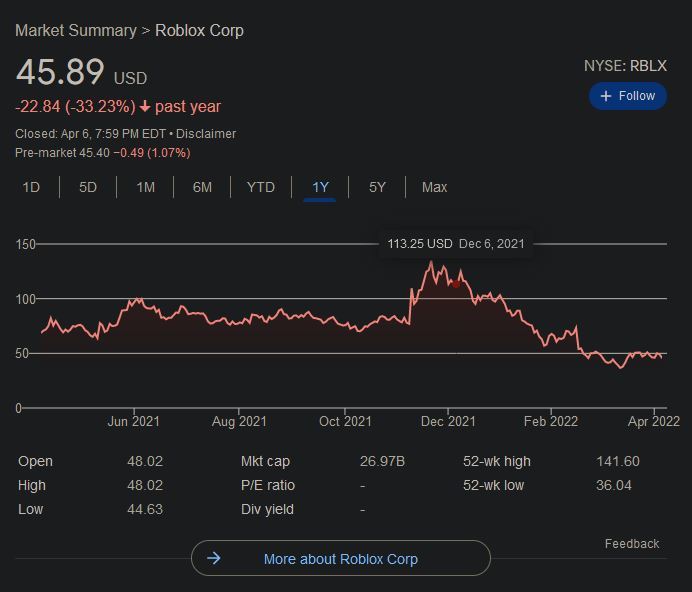The height and width of the screenshot is (592, 692).
Task: Click the Open value 48.02
Action: (145, 461)
